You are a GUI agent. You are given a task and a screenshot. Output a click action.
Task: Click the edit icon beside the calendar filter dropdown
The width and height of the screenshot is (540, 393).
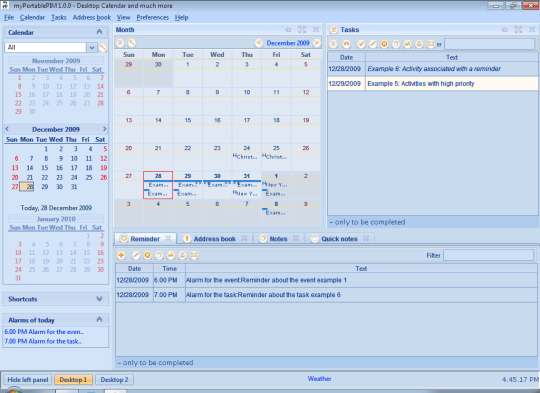click(x=103, y=47)
